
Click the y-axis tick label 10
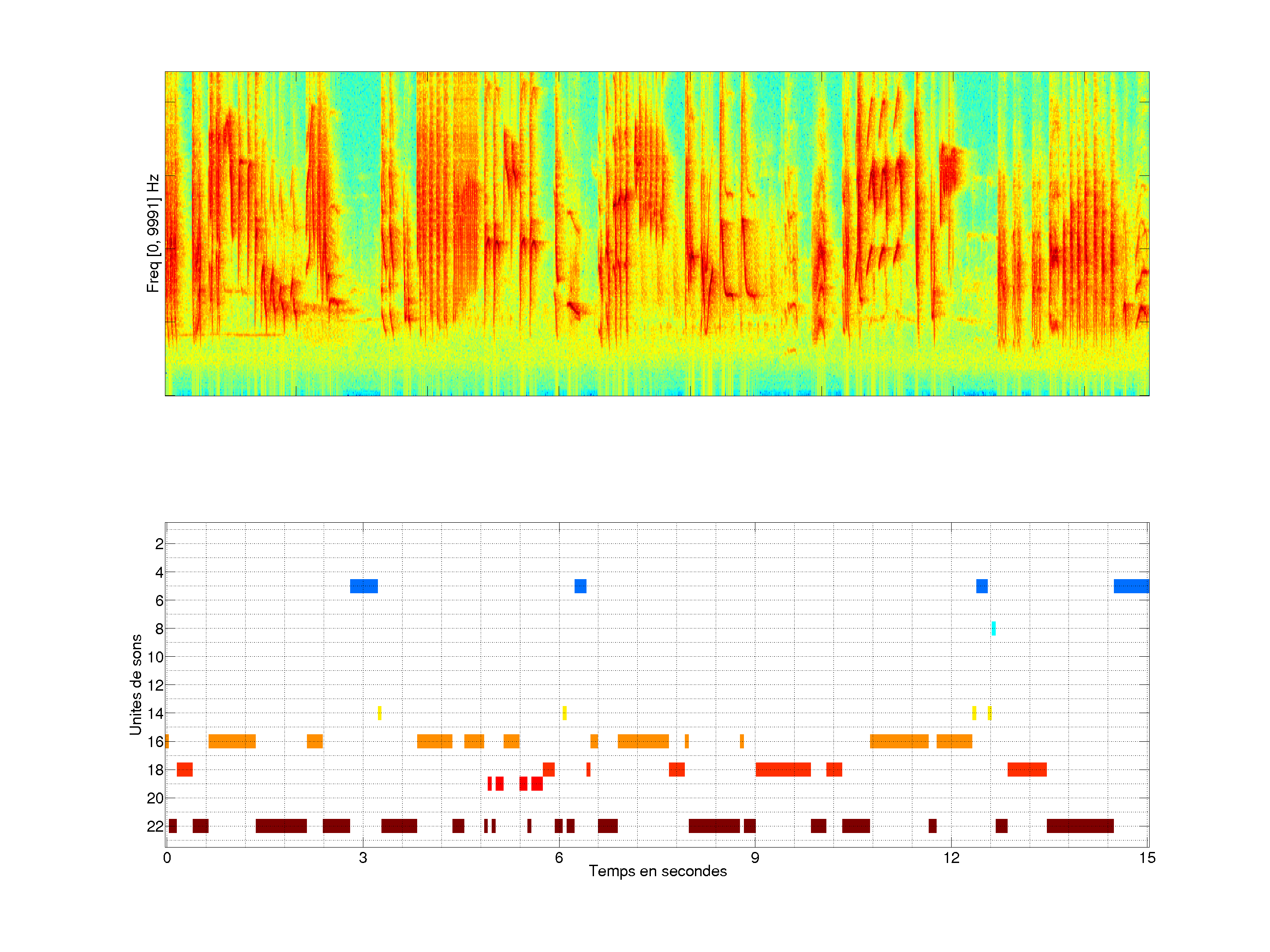155,657
